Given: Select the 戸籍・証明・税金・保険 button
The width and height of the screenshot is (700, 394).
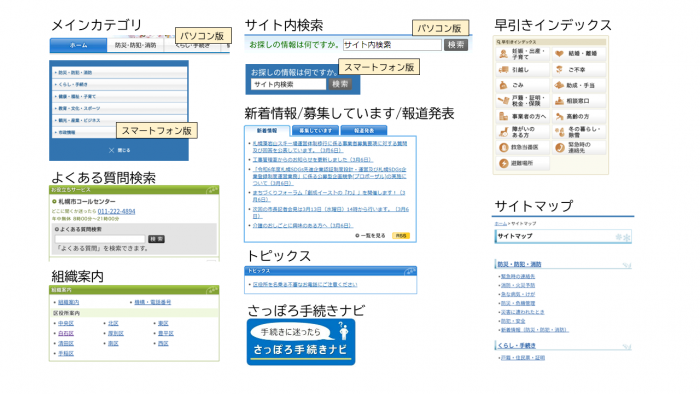Looking at the screenshot, I should (522, 101).
